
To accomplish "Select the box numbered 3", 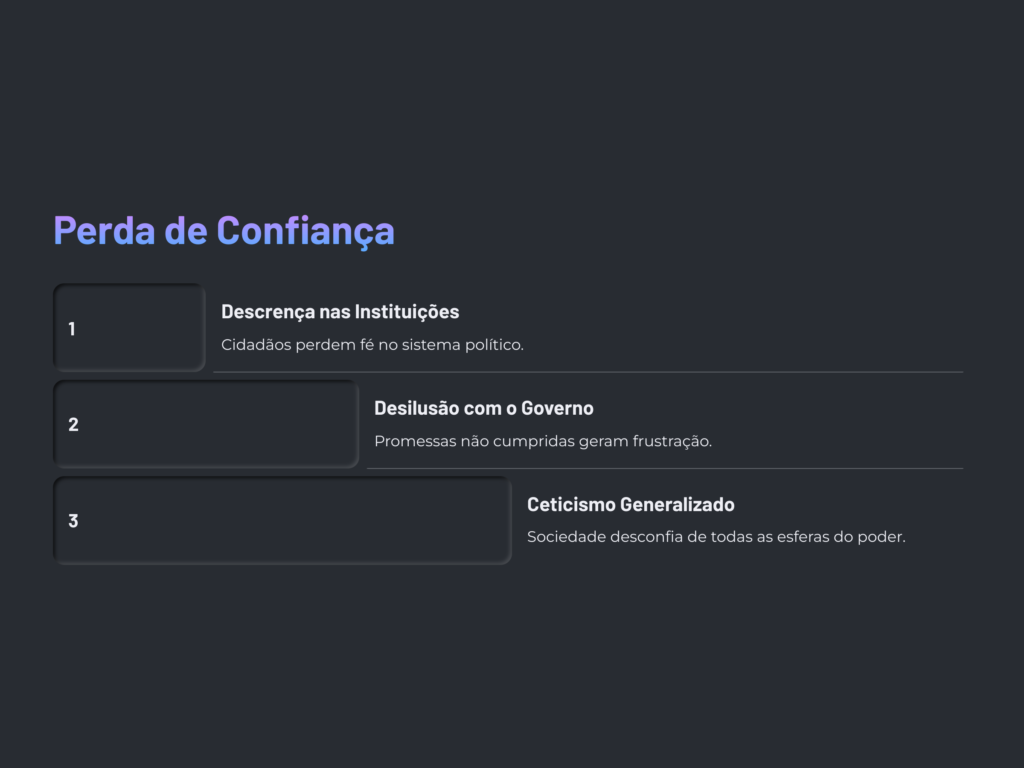I will click(282, 520).
